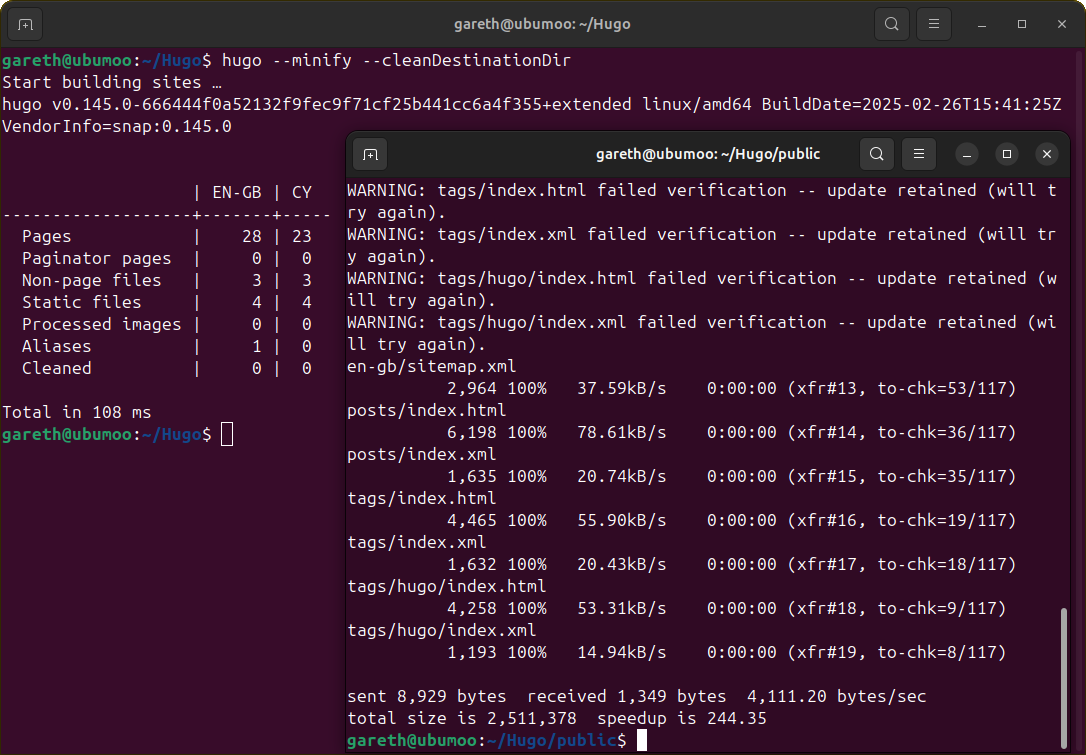Click the 'posts/index.xml' file line
This screenshot has height=755, width=1086.
pos(422,454)
